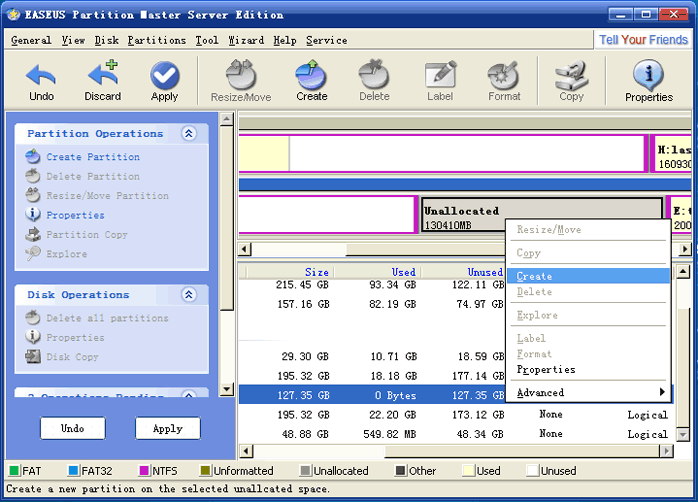Click the Disk Copy sidebar icon
The width and height of the screenshot is (698, 502).
[32, 356]
